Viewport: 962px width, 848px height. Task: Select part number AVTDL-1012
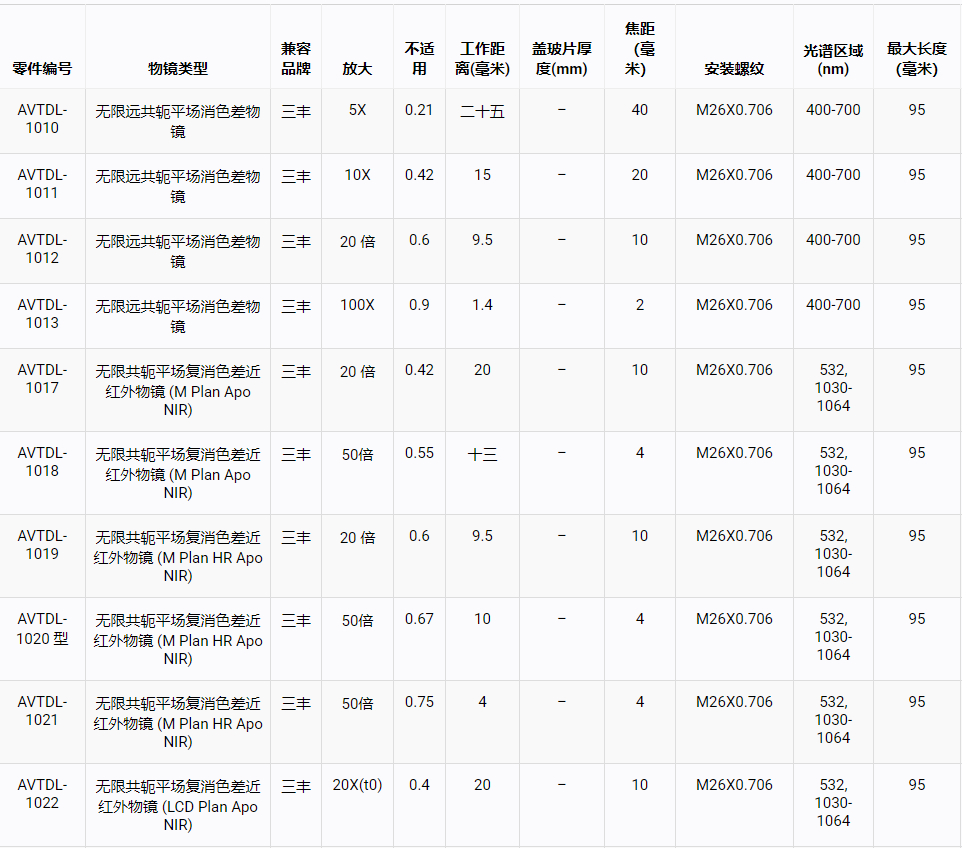(42, 249)
